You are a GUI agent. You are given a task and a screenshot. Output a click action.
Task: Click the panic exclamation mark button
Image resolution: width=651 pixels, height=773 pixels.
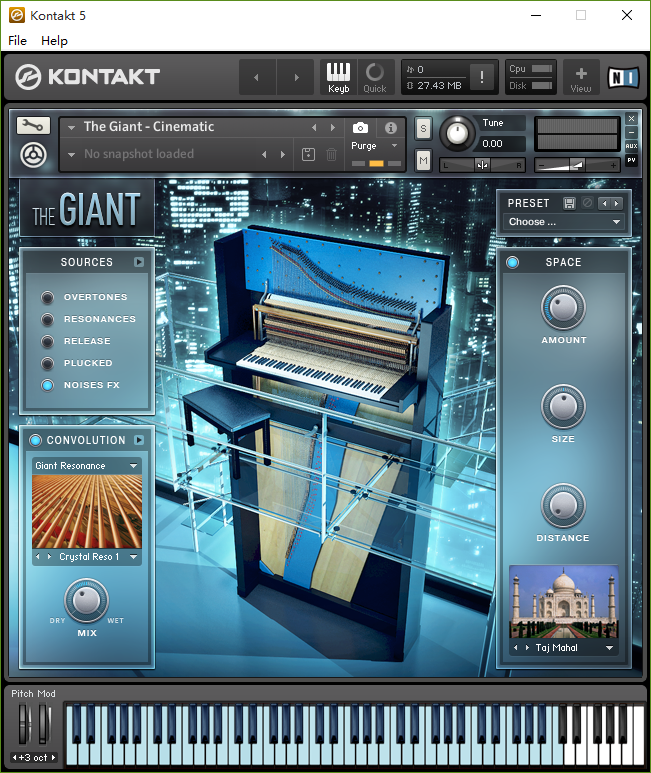481,77
